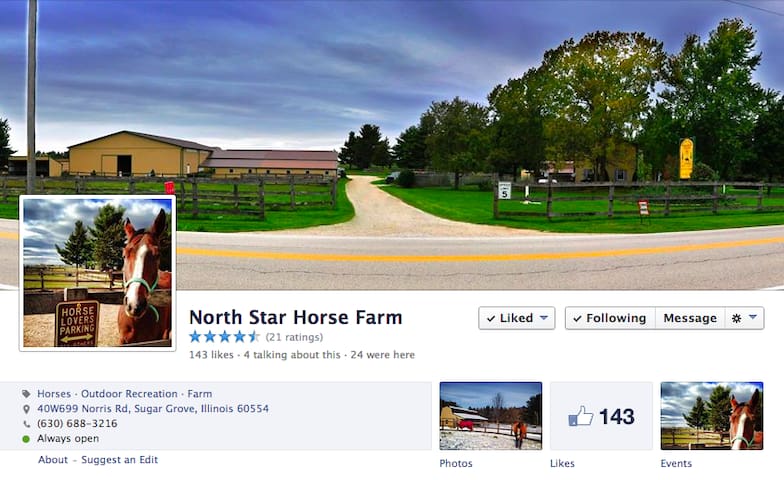Click the blue thumbs-up likes icon
The width and height of the screenshot is (784, 480).
click(580, 416)
